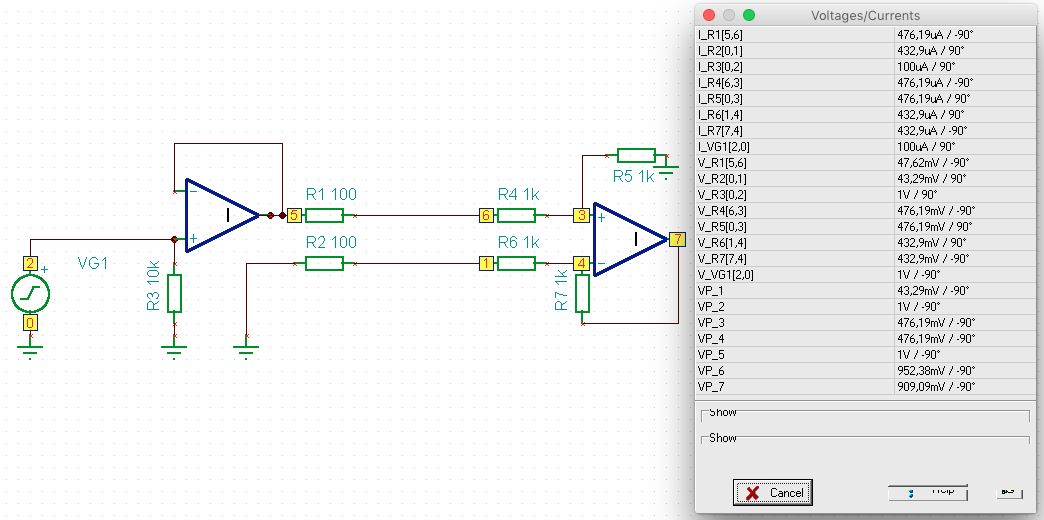The image size is (1044, 520).
Task: Click the VG1 voltage generator symbol
Action: [x=30, y=294]
